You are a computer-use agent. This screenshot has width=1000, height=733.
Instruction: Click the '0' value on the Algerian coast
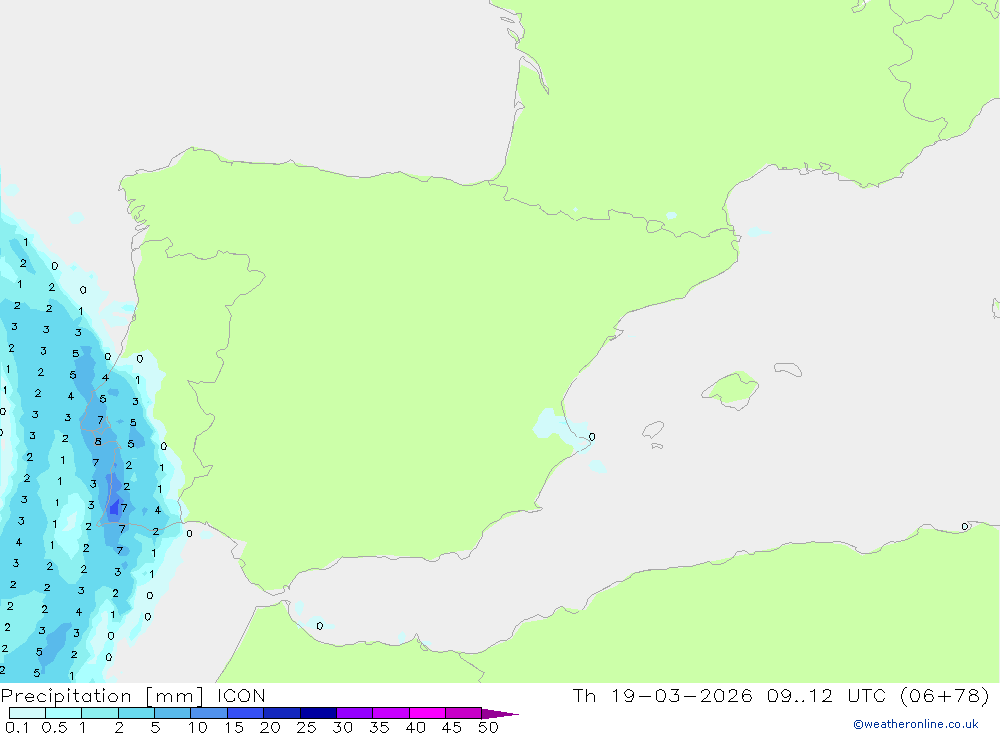(x=965, y=526)
